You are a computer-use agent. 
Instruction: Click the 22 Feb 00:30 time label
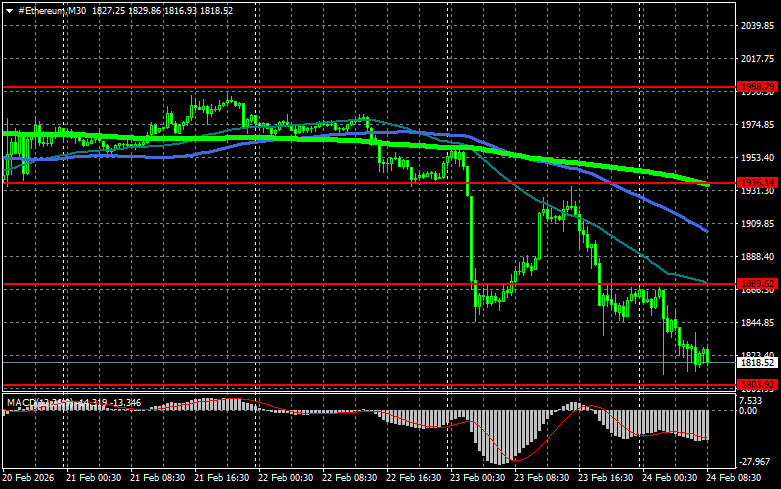285,480
